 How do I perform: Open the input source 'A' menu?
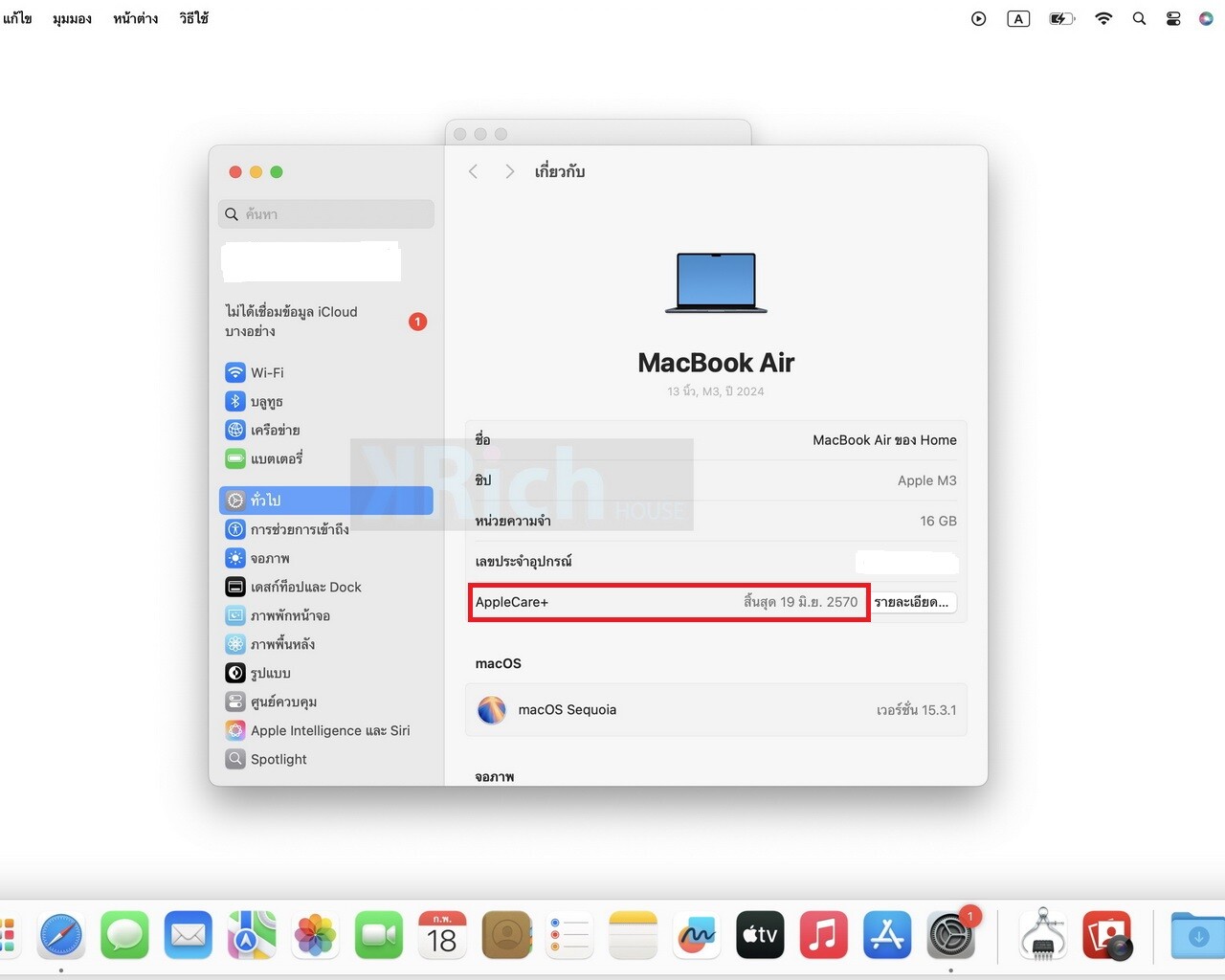point(1018,18)
